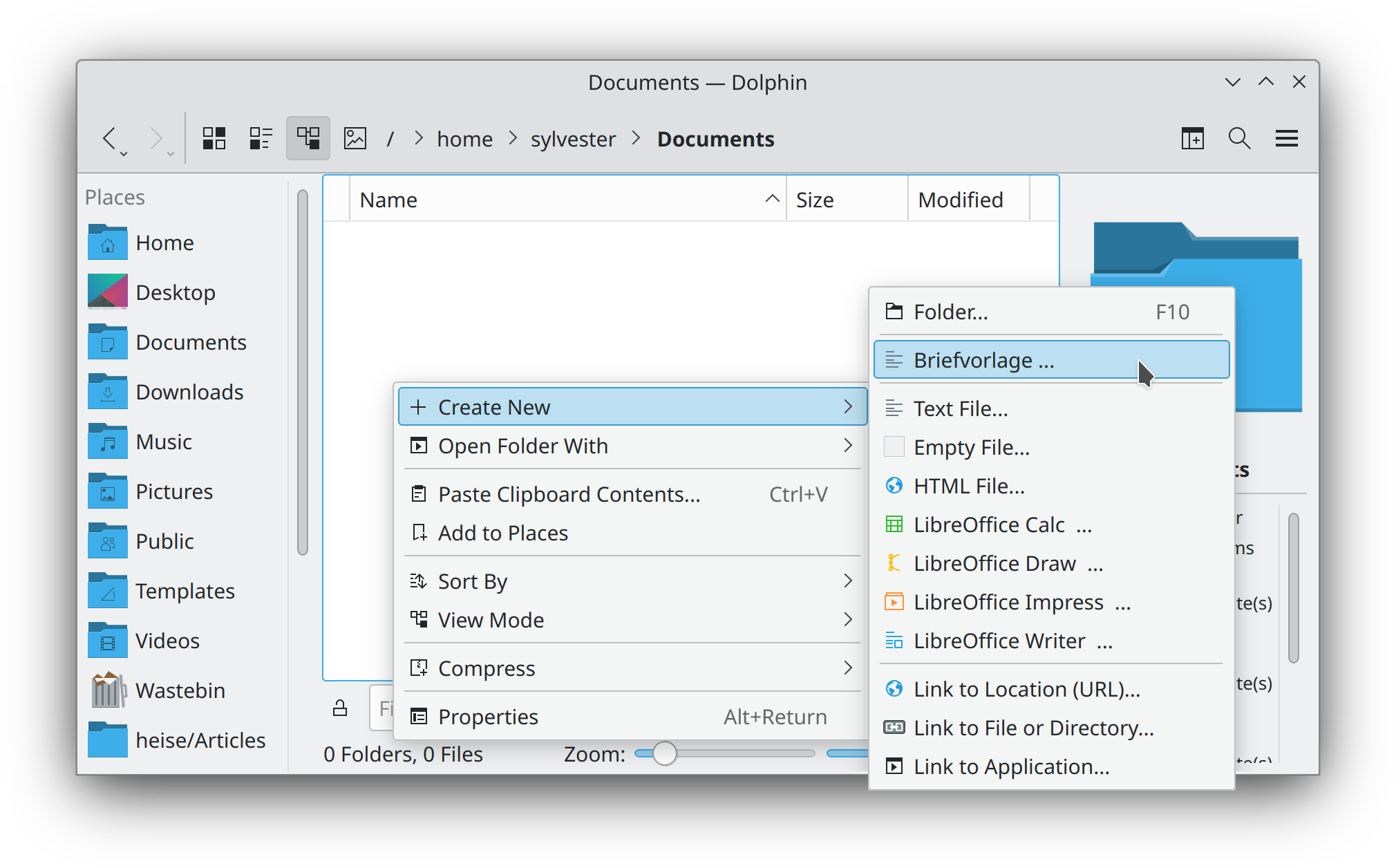Navigate to sylvester in breadcrumb

coord(572,139)
